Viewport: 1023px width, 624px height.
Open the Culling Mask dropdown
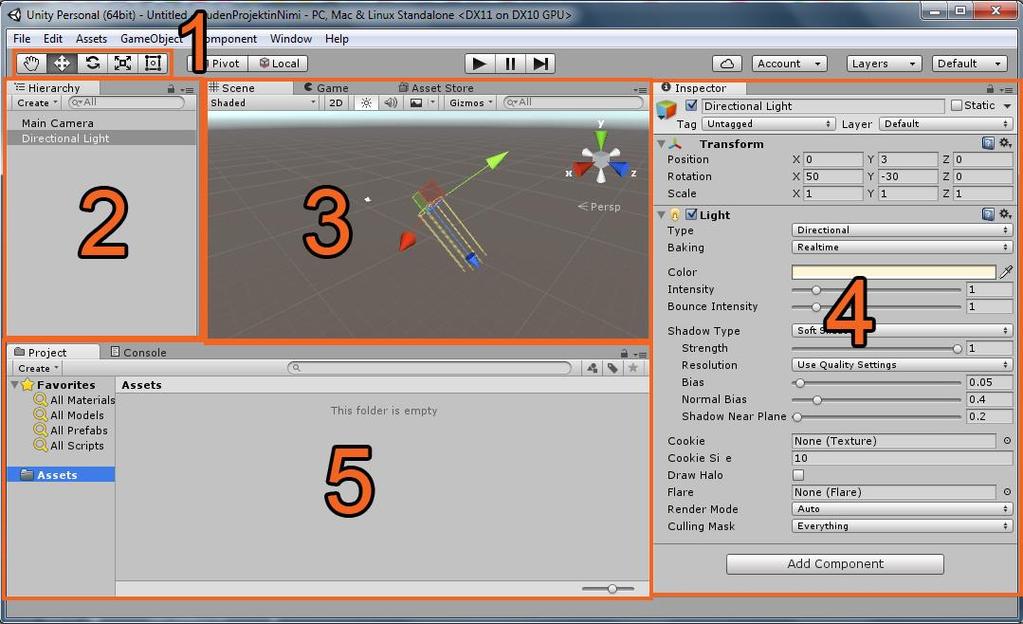click(x=902, y=525)
